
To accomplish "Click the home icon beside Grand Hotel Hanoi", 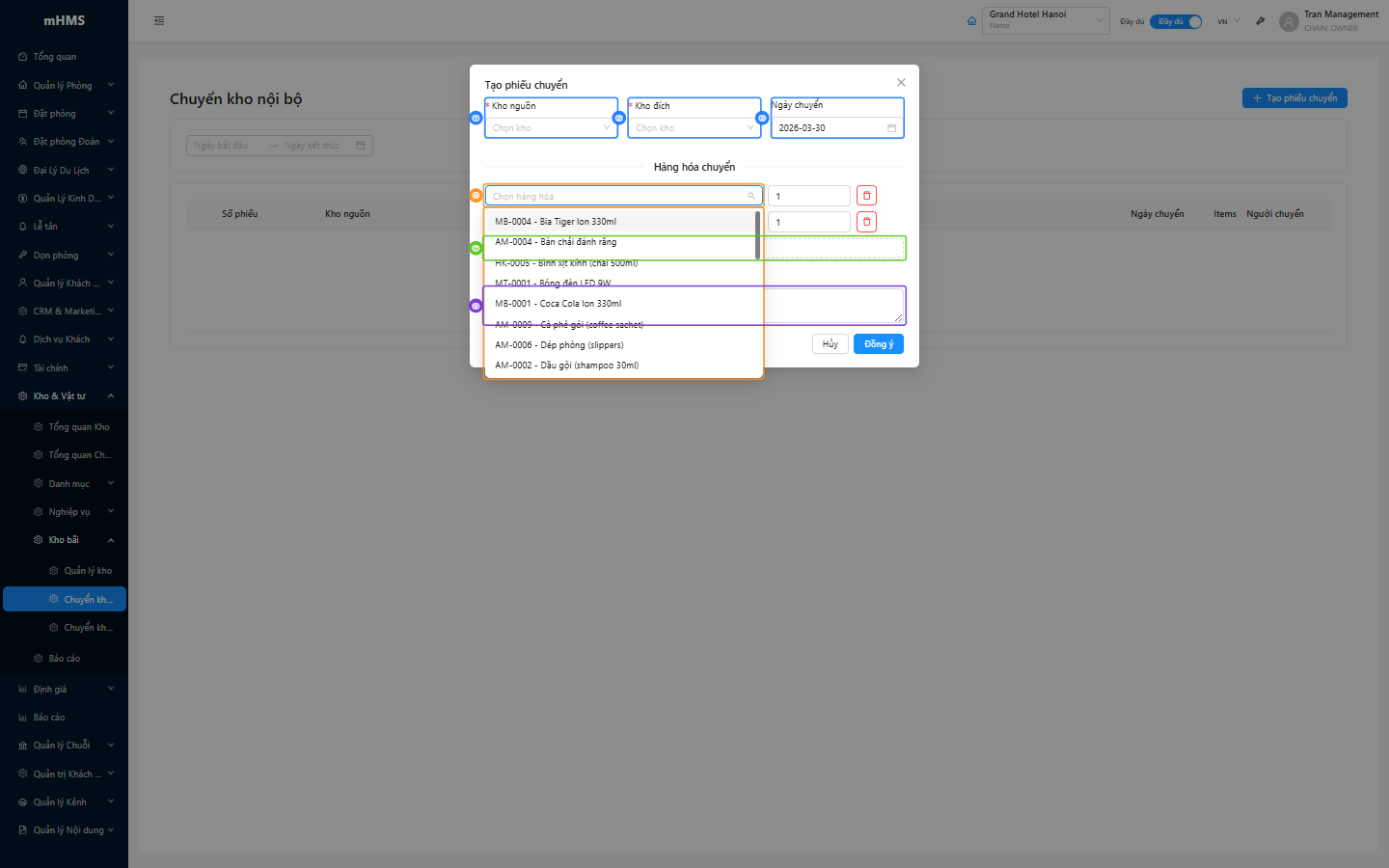I will click(x=971, y=21).
